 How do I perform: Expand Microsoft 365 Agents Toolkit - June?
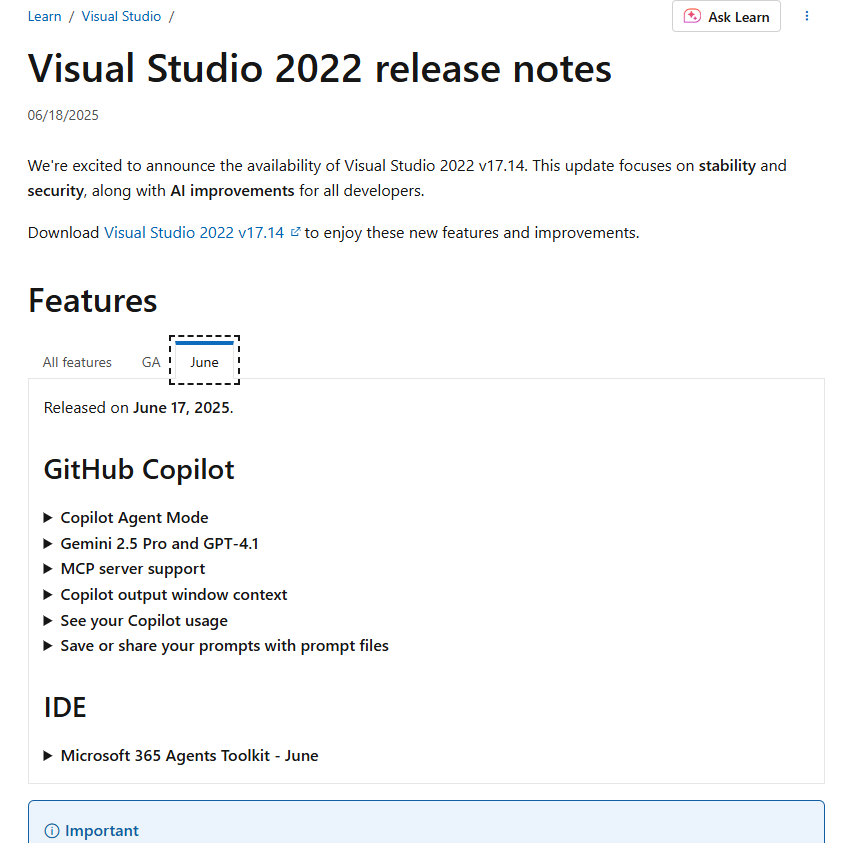(x=181, y=755)
